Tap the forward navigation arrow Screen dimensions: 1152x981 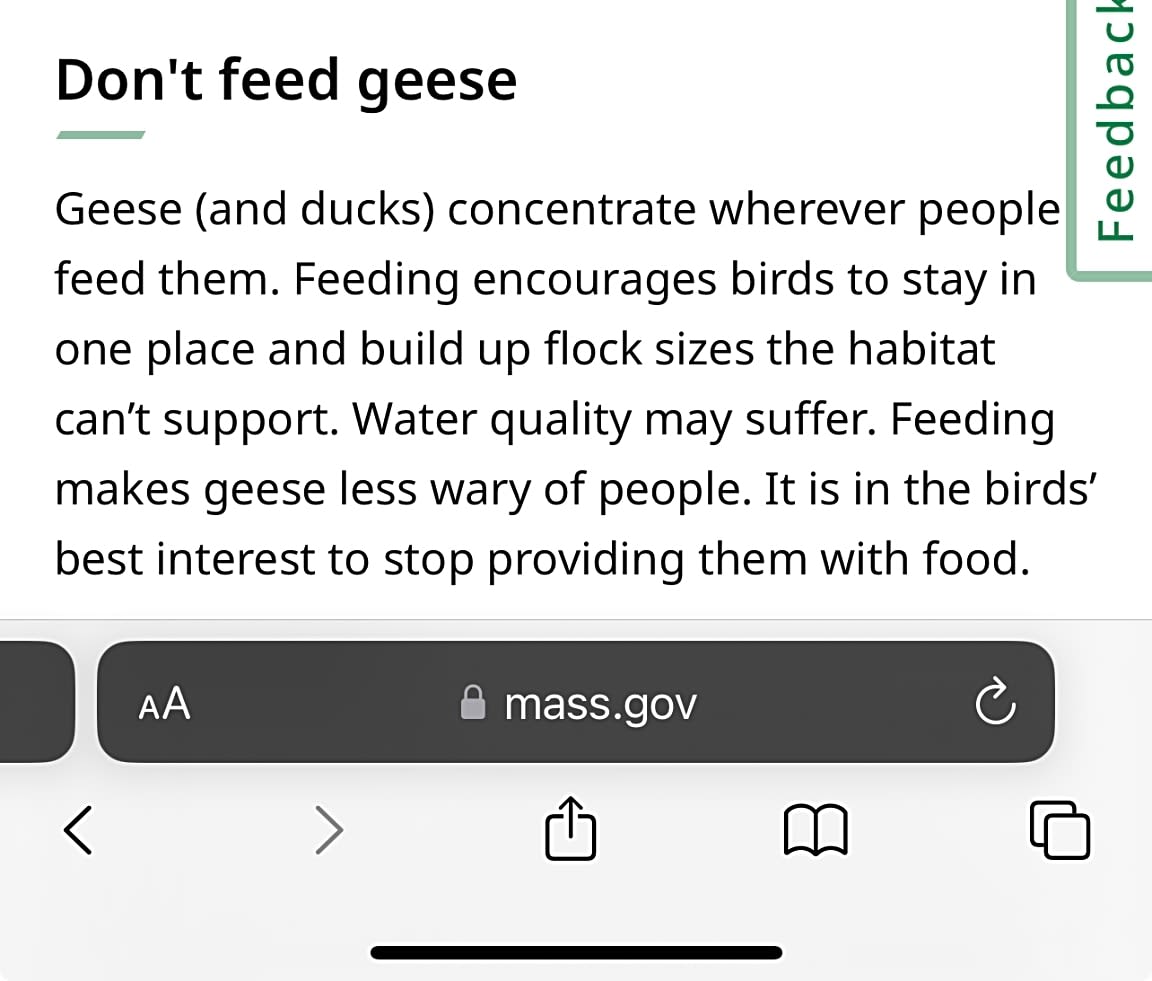(x=328, y=830)
